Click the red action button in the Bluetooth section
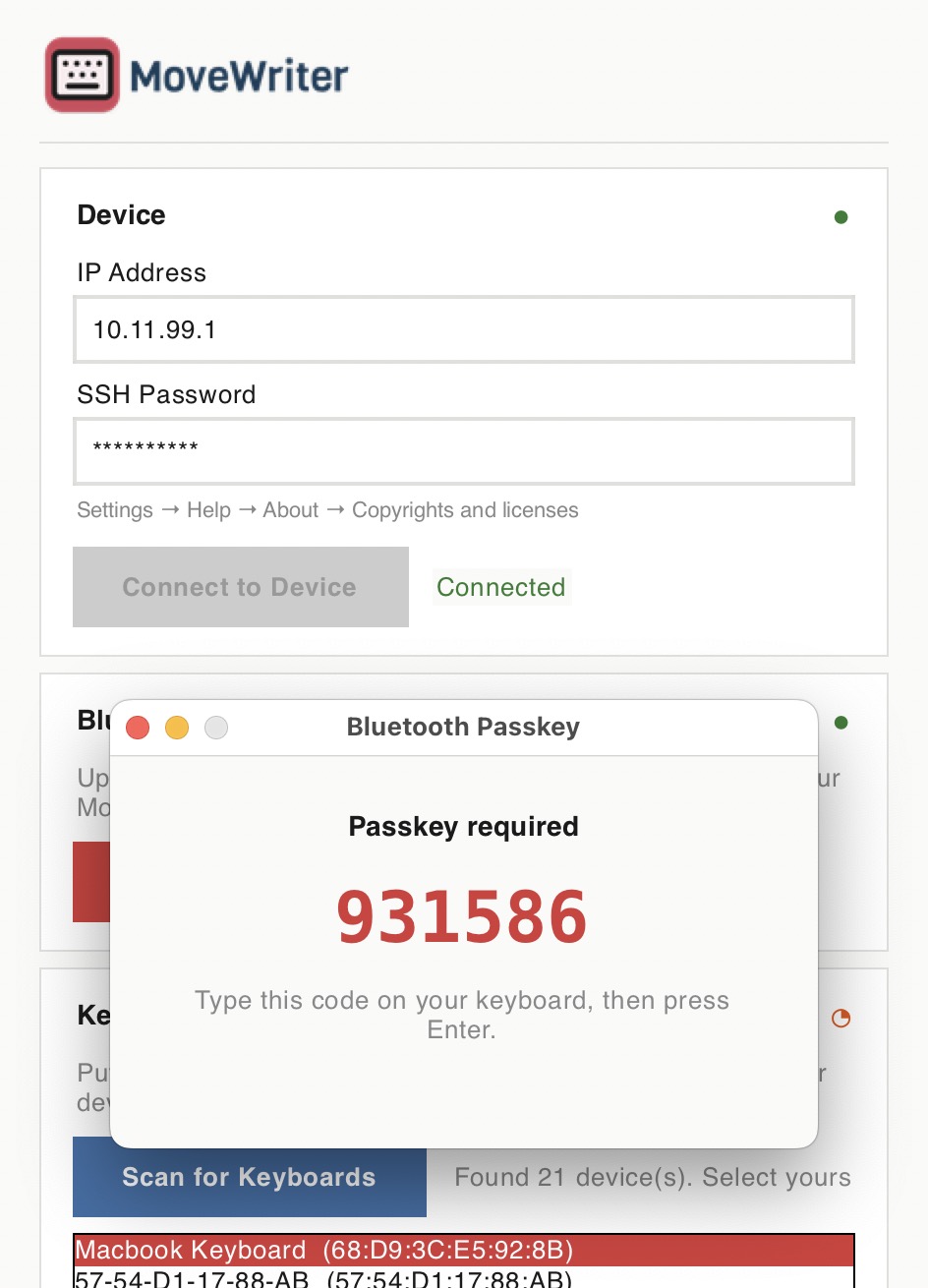The height and width of the screenshot is (1288, 928). pos(89,882)
